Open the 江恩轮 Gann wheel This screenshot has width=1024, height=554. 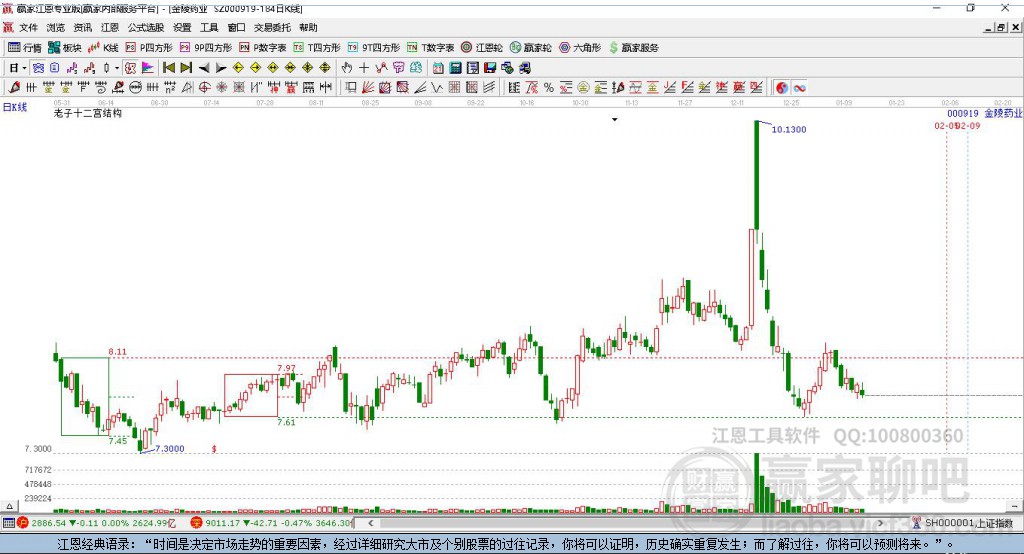[x=482, y=48]
